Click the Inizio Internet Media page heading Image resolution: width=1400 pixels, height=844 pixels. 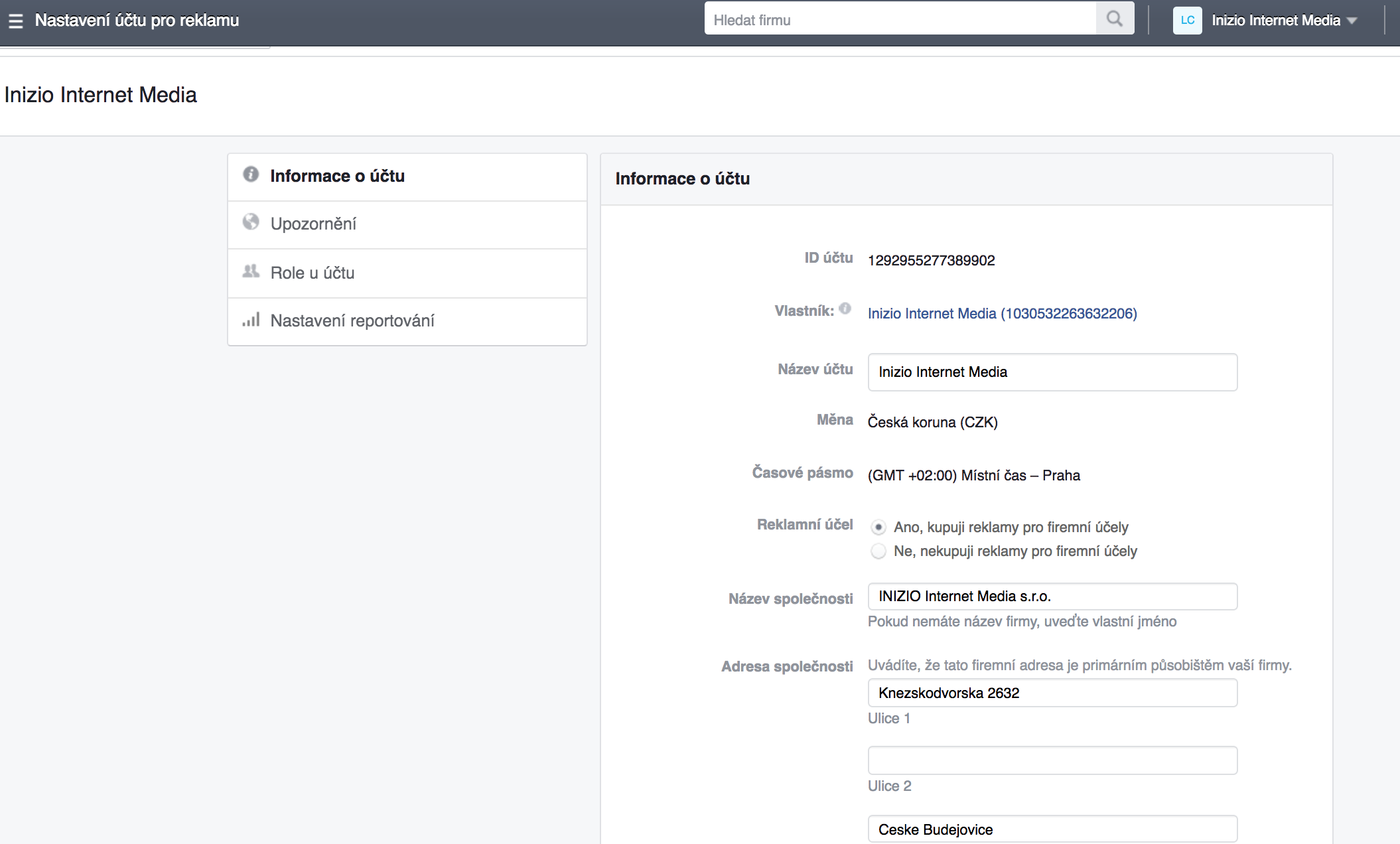[101, 95]
